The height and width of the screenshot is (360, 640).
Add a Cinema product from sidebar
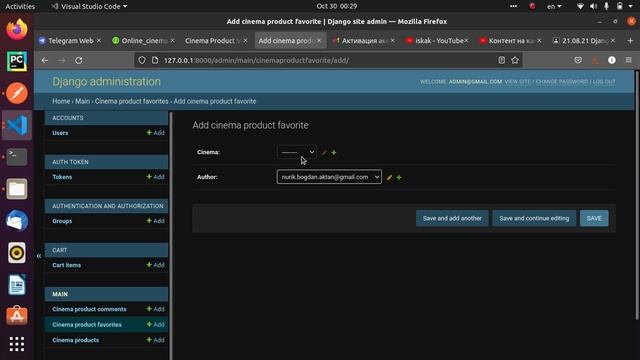156,340
